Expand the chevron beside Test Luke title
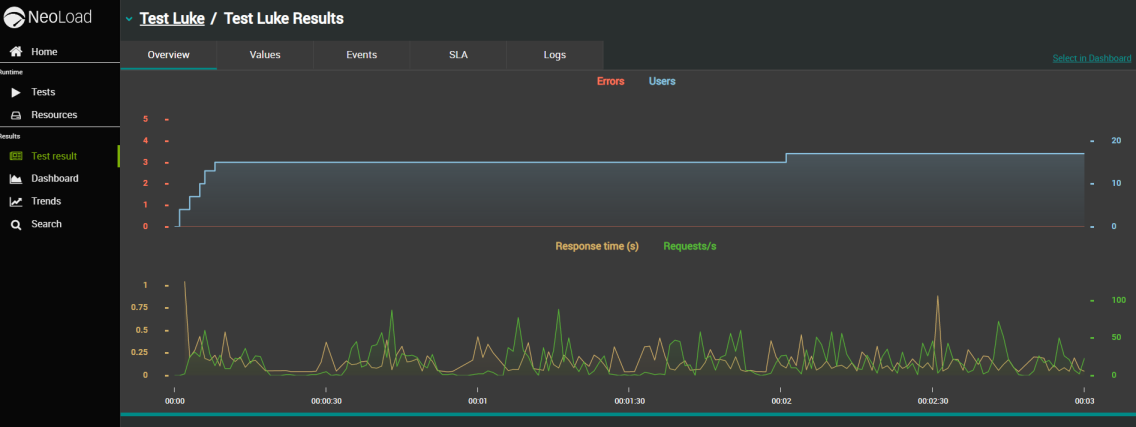The height and width of the screenshot is (427, 1136). [x=129, y=19]
